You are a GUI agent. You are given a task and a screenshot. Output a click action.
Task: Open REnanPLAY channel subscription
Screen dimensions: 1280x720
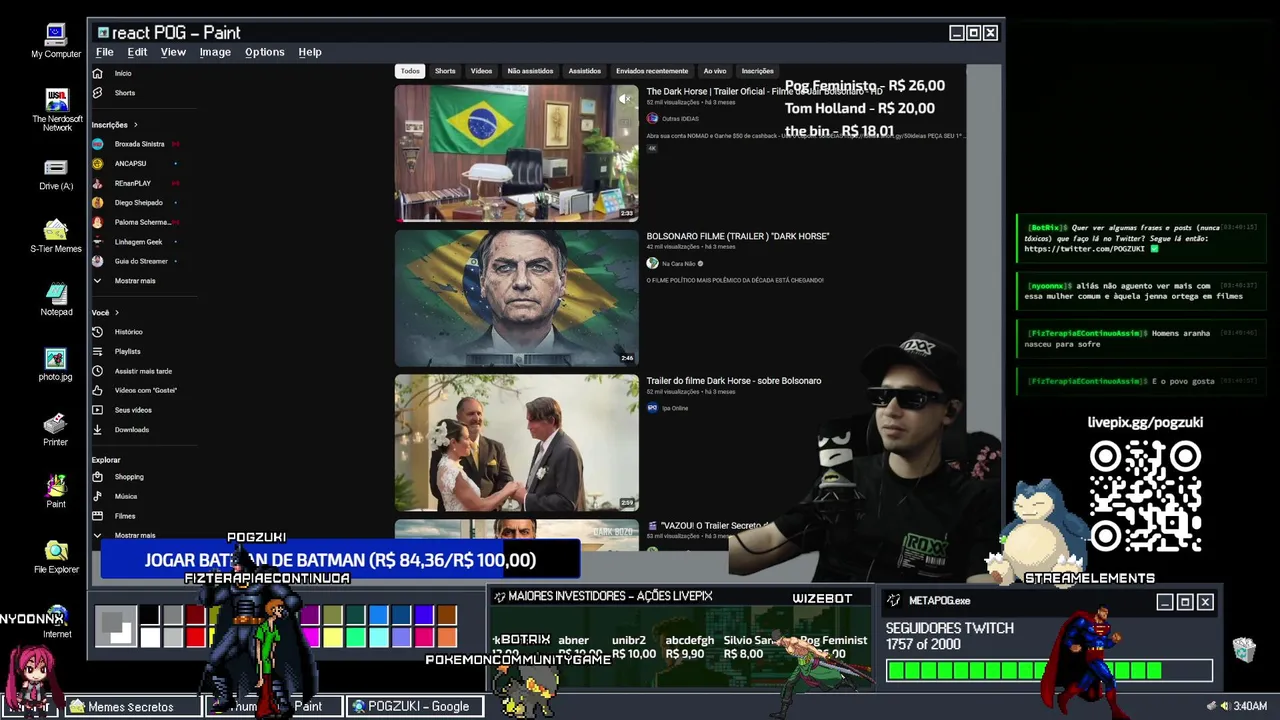coord(136,183)
